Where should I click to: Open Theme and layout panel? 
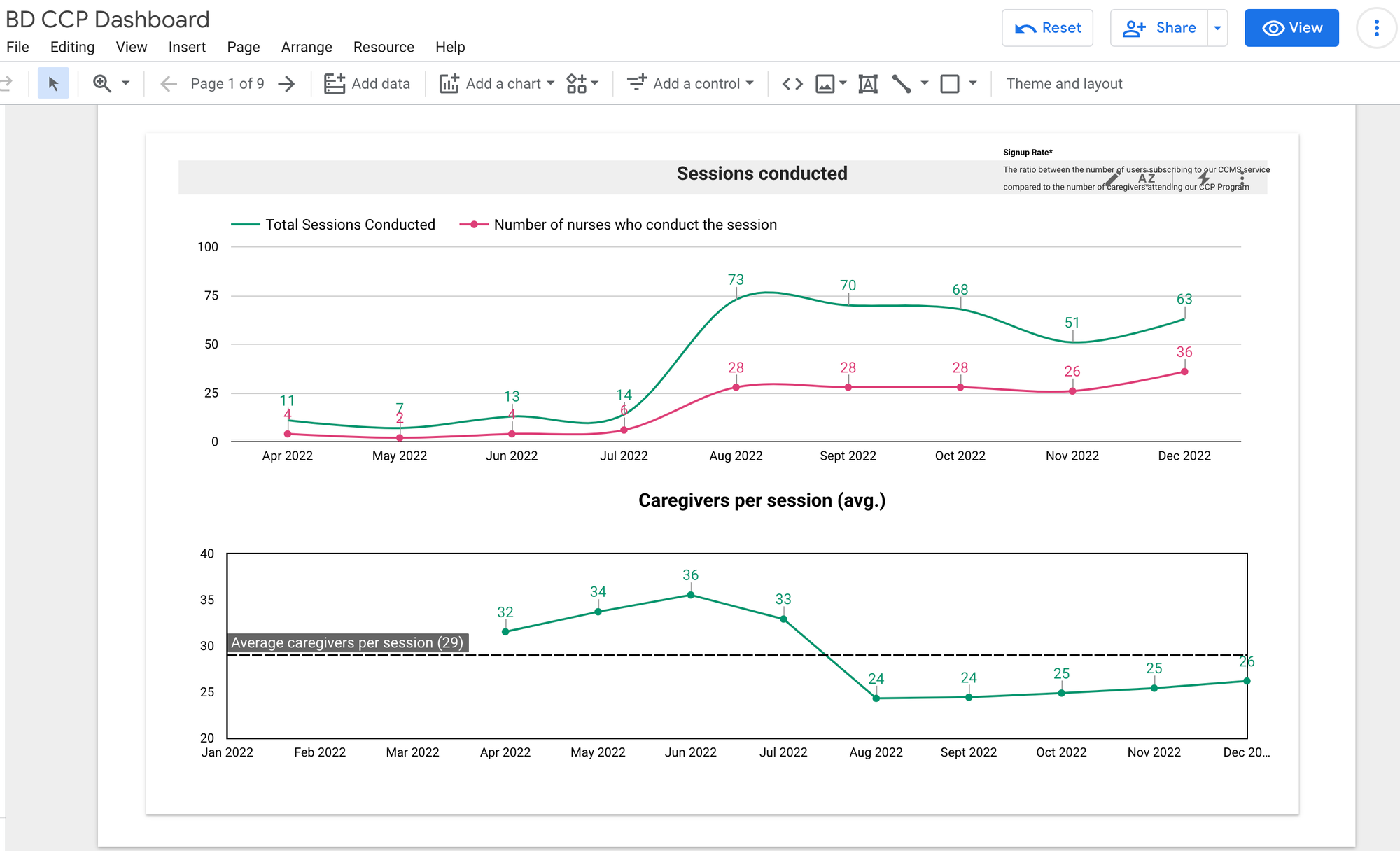(1064, 84)
